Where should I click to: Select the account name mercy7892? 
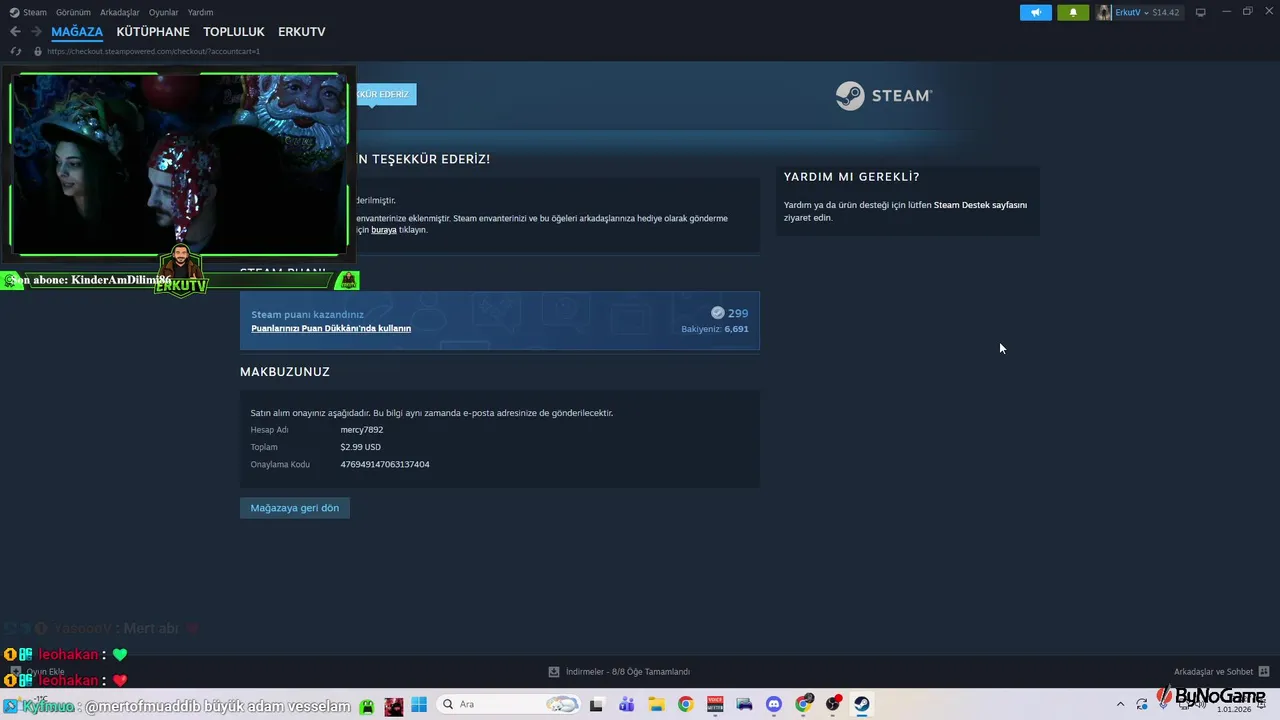(x=362, y=430)
